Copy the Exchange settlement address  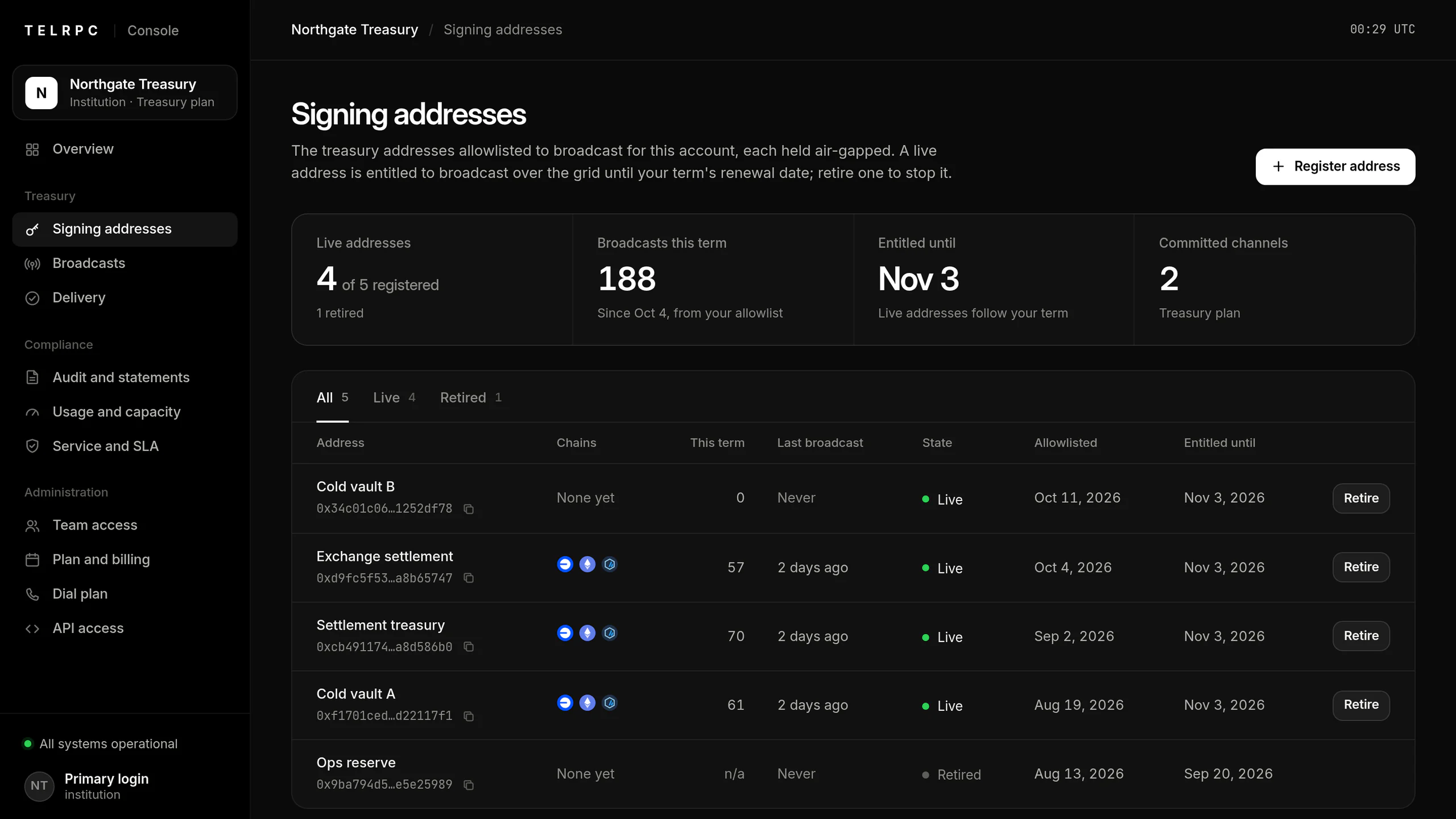[x=469, y=578]
